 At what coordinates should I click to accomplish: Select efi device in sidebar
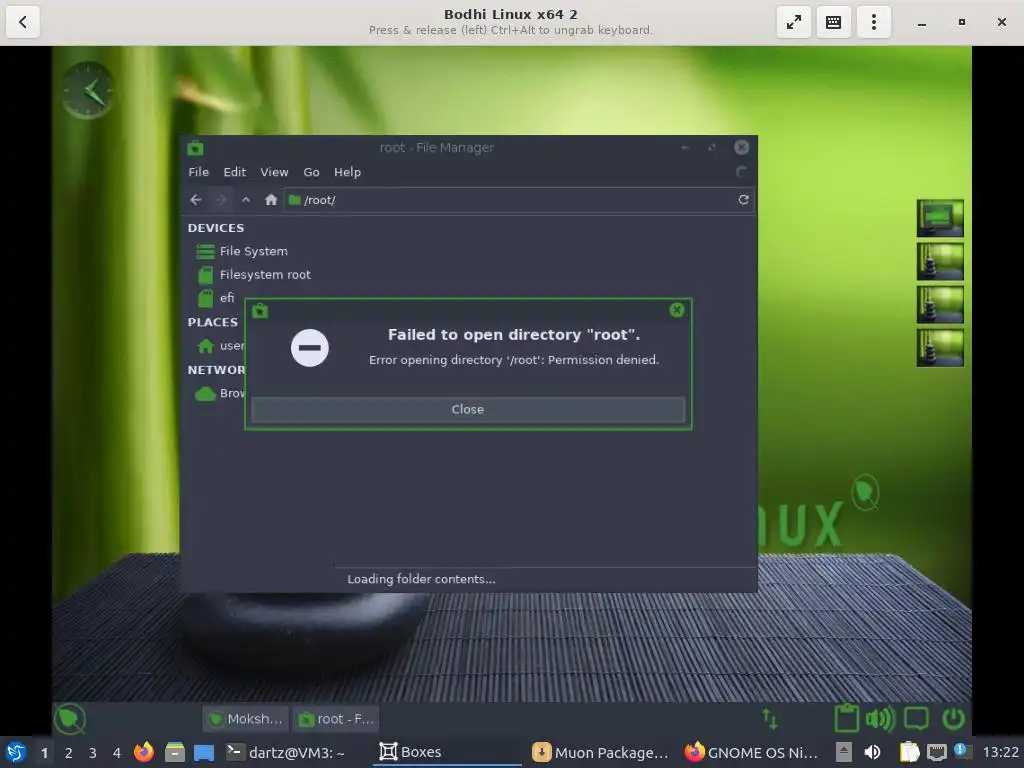(216, 298)
